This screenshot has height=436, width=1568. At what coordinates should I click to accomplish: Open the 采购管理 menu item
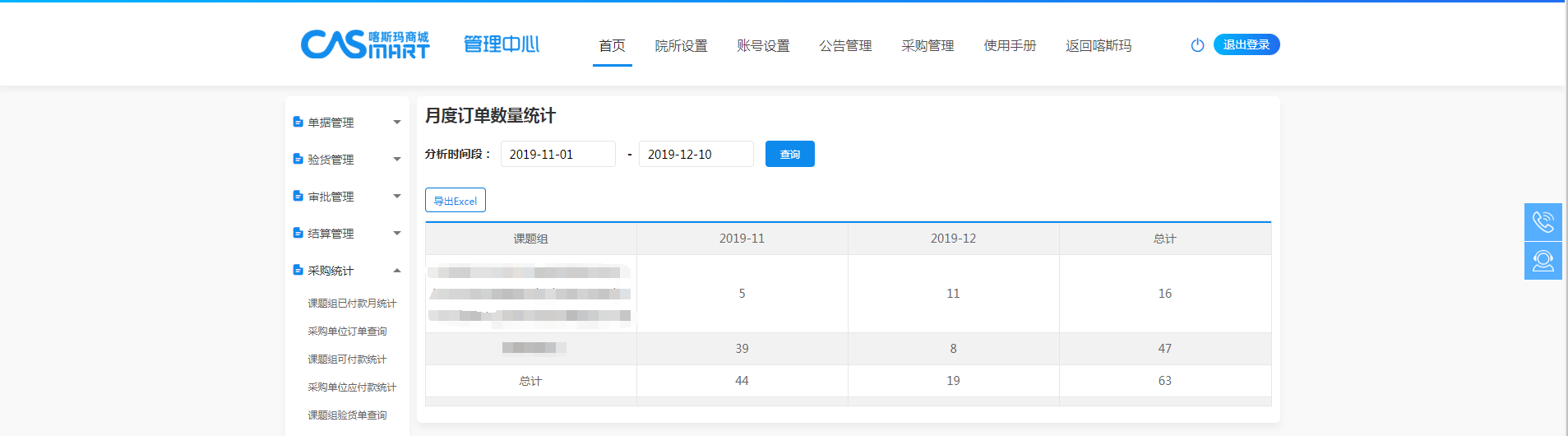(927, 46)
